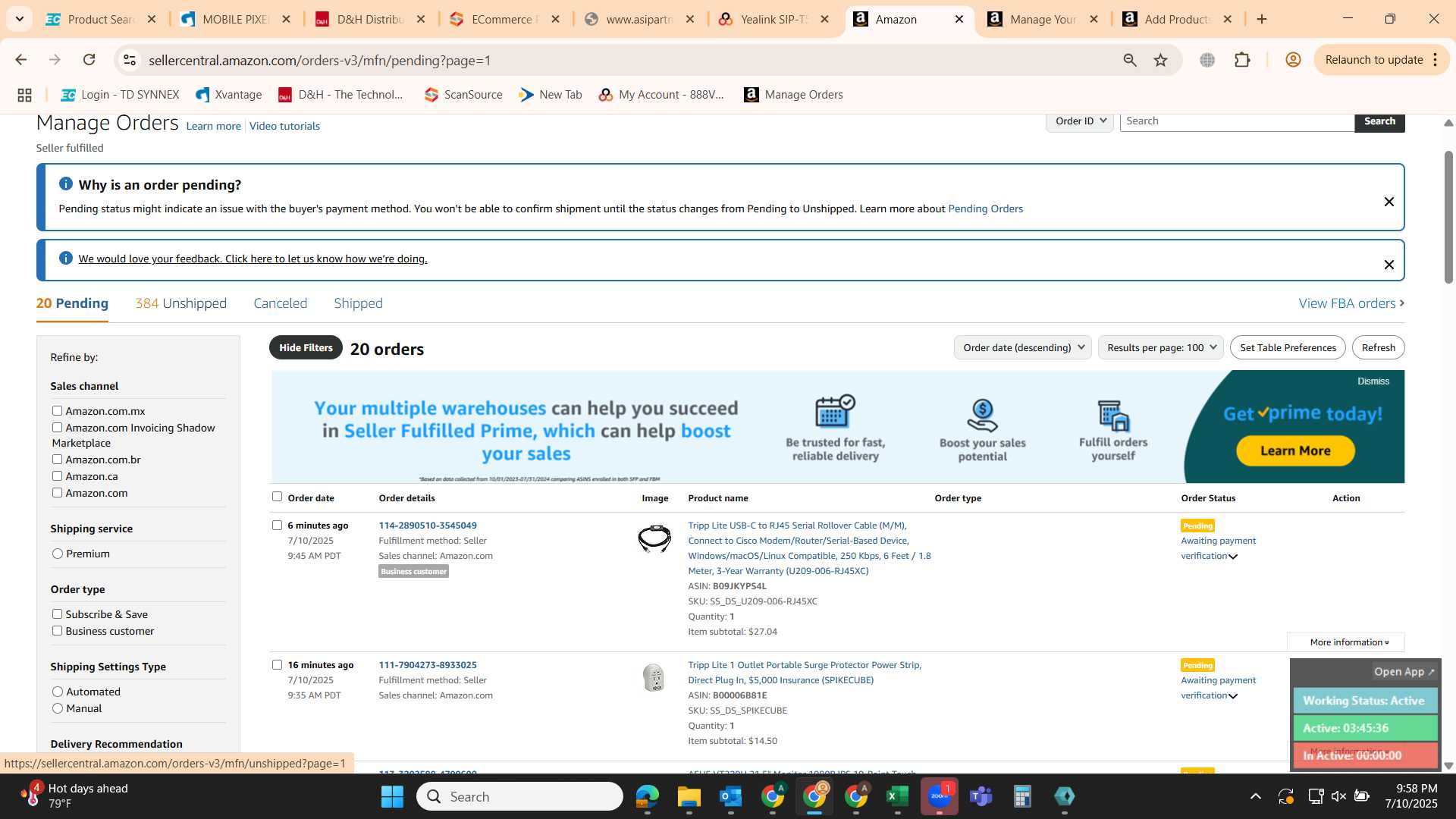Switch to the 20 Pending tab
This screenshot has width=1456, height=819.
(72, 303)
